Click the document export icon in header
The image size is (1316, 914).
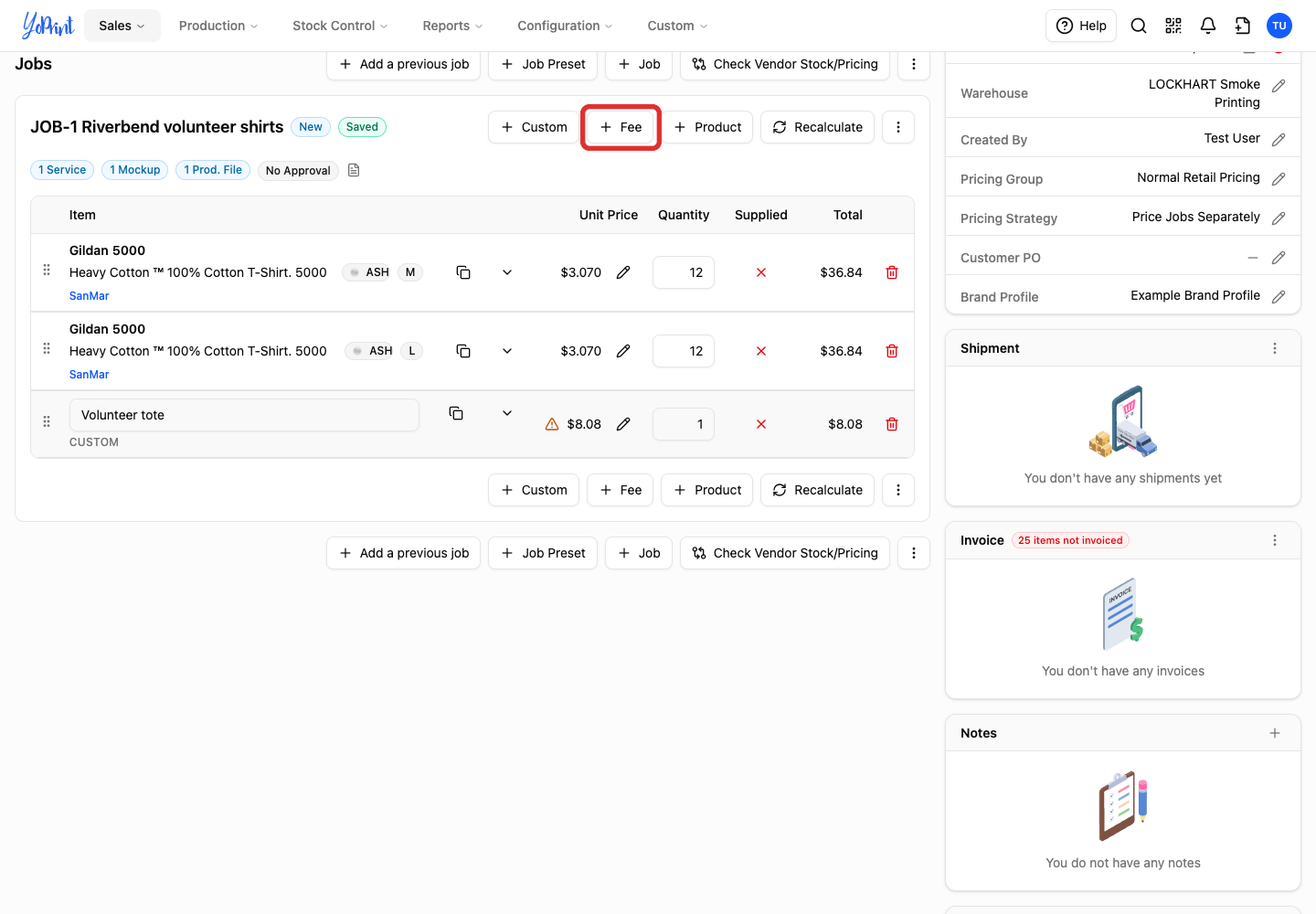click(x=1243, y=26)
